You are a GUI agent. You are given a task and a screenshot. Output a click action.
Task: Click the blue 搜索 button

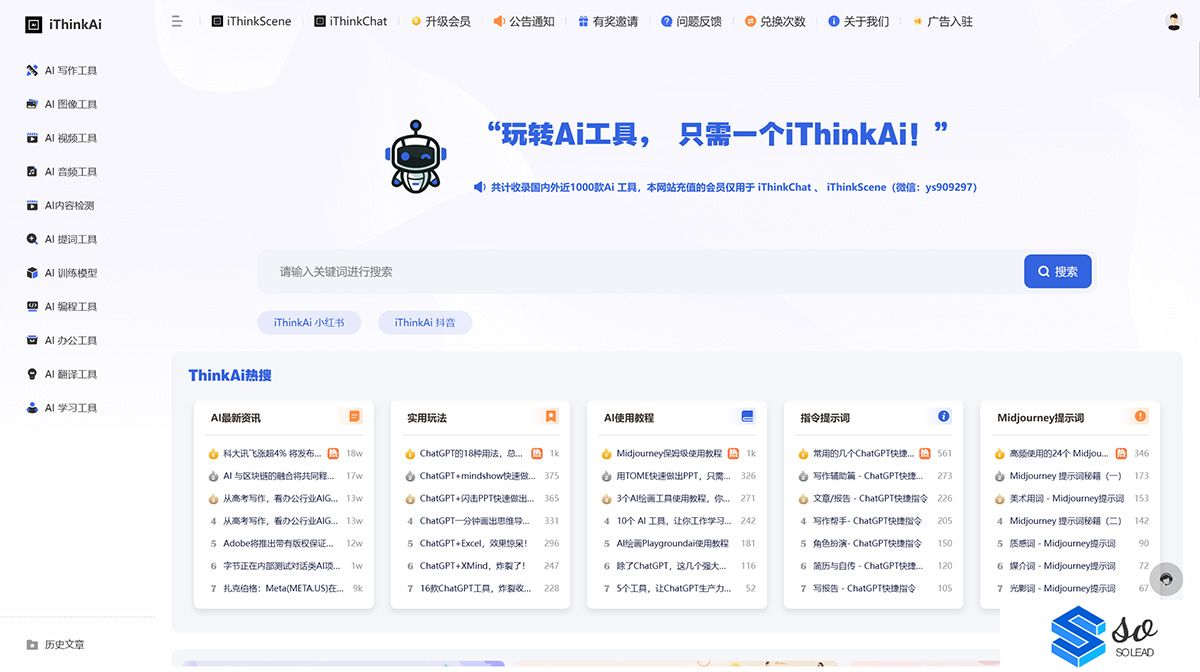[1057, 271]
